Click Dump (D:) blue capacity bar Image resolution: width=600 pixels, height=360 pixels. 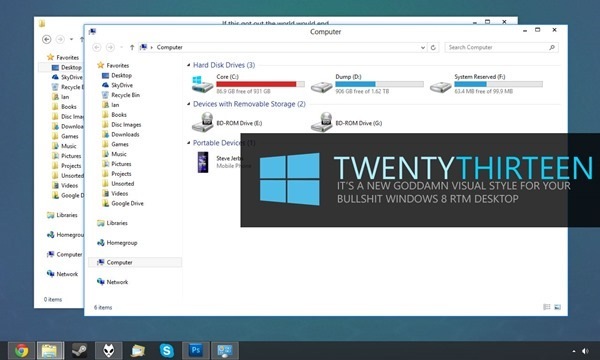[379, 84]
